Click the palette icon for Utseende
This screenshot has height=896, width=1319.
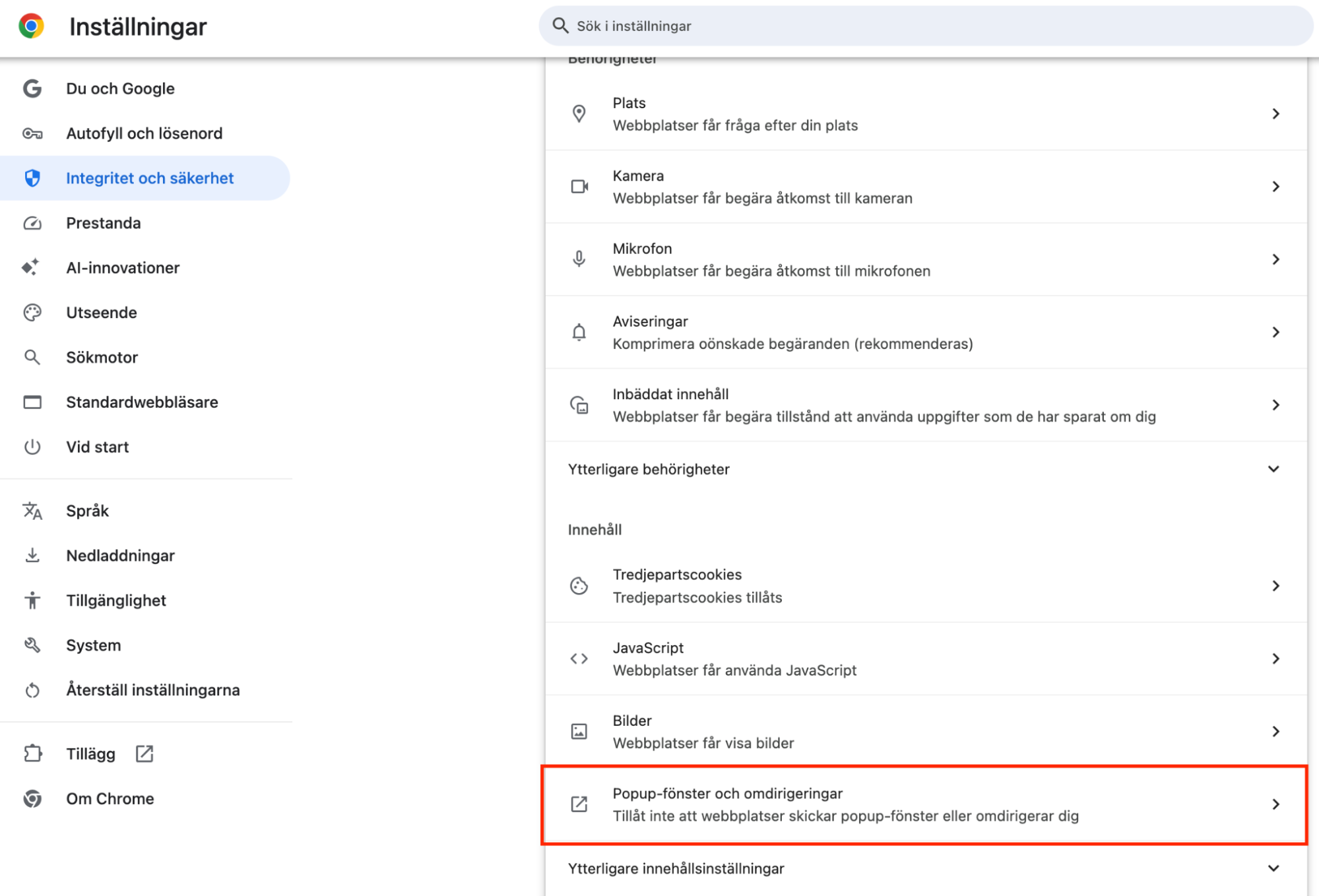(32, 312)
